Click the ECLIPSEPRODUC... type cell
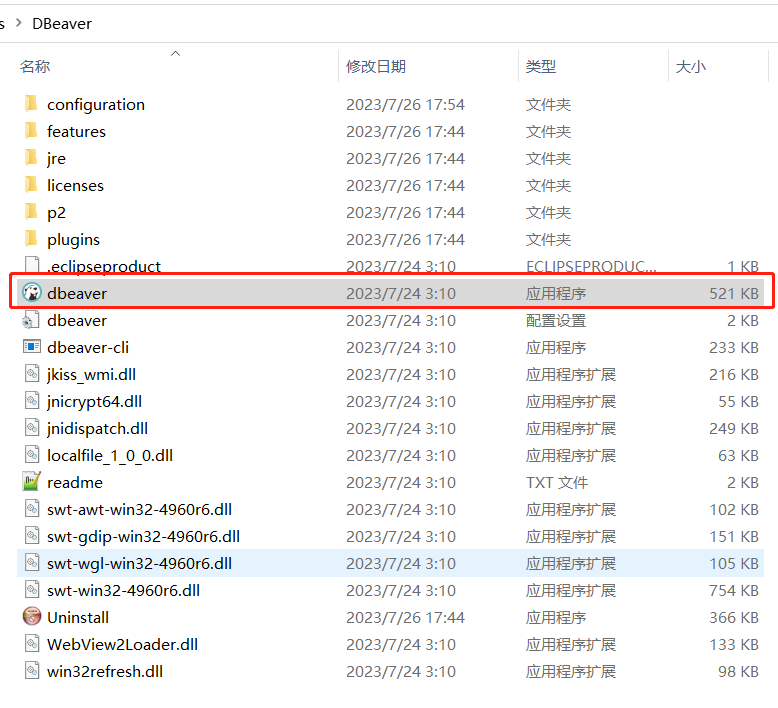 (x=591, y=266)
